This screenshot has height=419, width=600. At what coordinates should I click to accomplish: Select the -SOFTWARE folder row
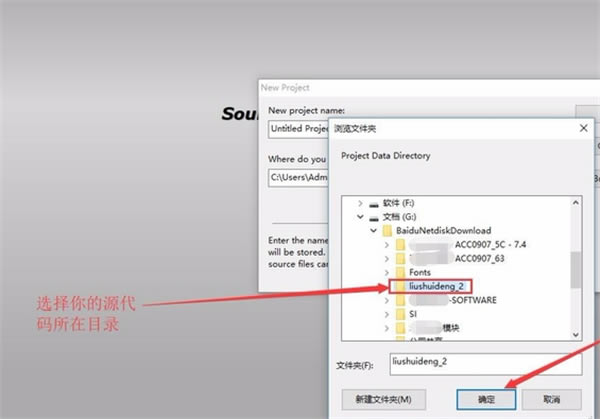pos(473,300)
